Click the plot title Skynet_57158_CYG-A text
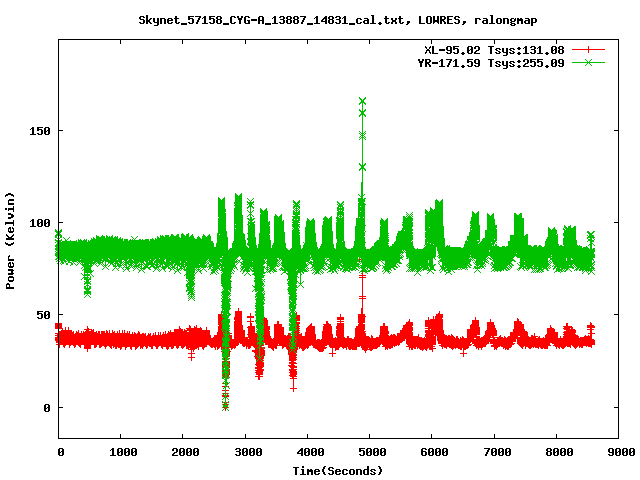 pyautogui.click(x=338, y=20)
